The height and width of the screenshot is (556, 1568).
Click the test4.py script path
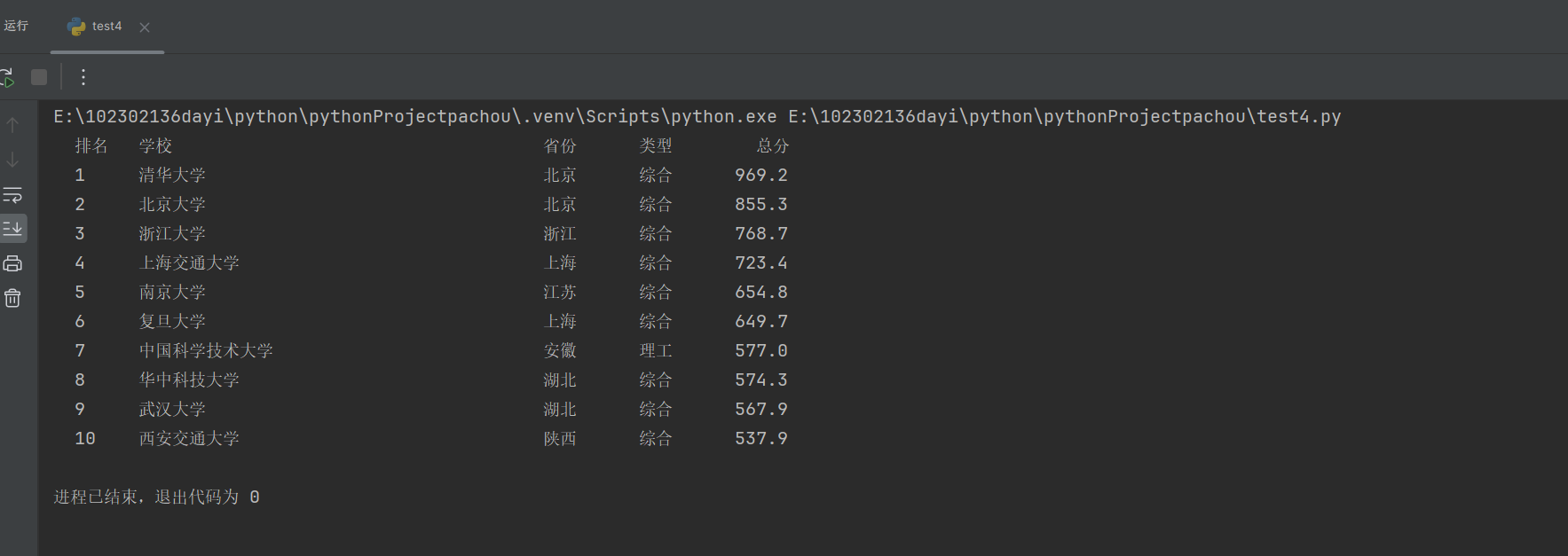pos(1064,116)
